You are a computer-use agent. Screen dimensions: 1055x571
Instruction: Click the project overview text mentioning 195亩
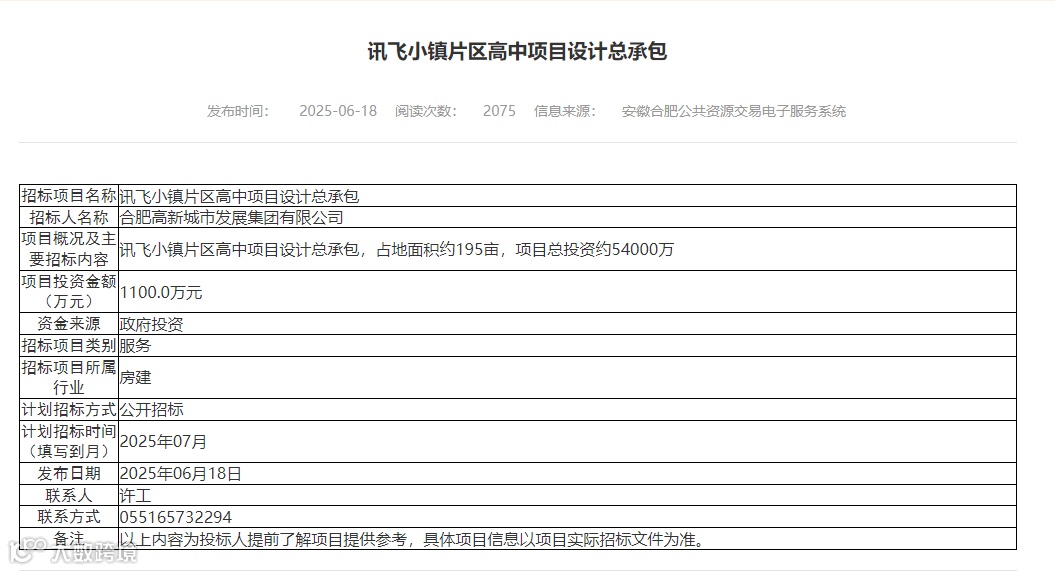[397, 250]
